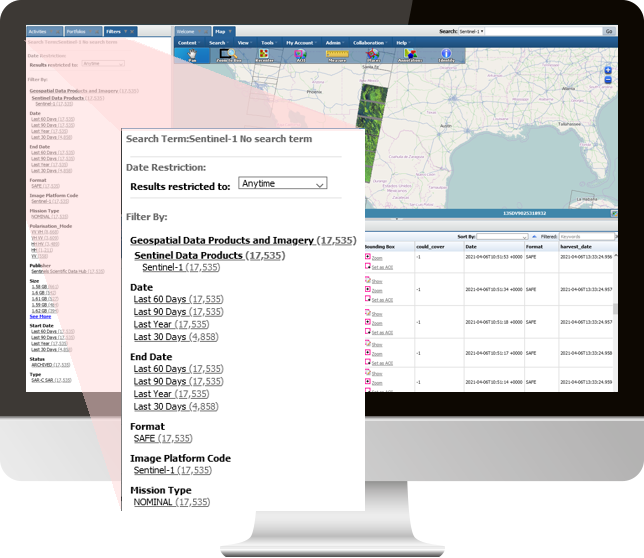Image resolution: width=644 pixels, height=558 pixels.
Task: Open the Welcome tab dropdown arrow
Action: point(200,32)
